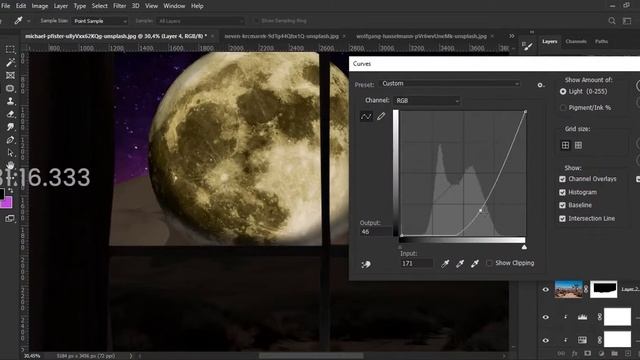Select the Light (0-255) radio button
Image resolution: width=640 pixels, height=360 pixels.
click(x=563, y=91)
